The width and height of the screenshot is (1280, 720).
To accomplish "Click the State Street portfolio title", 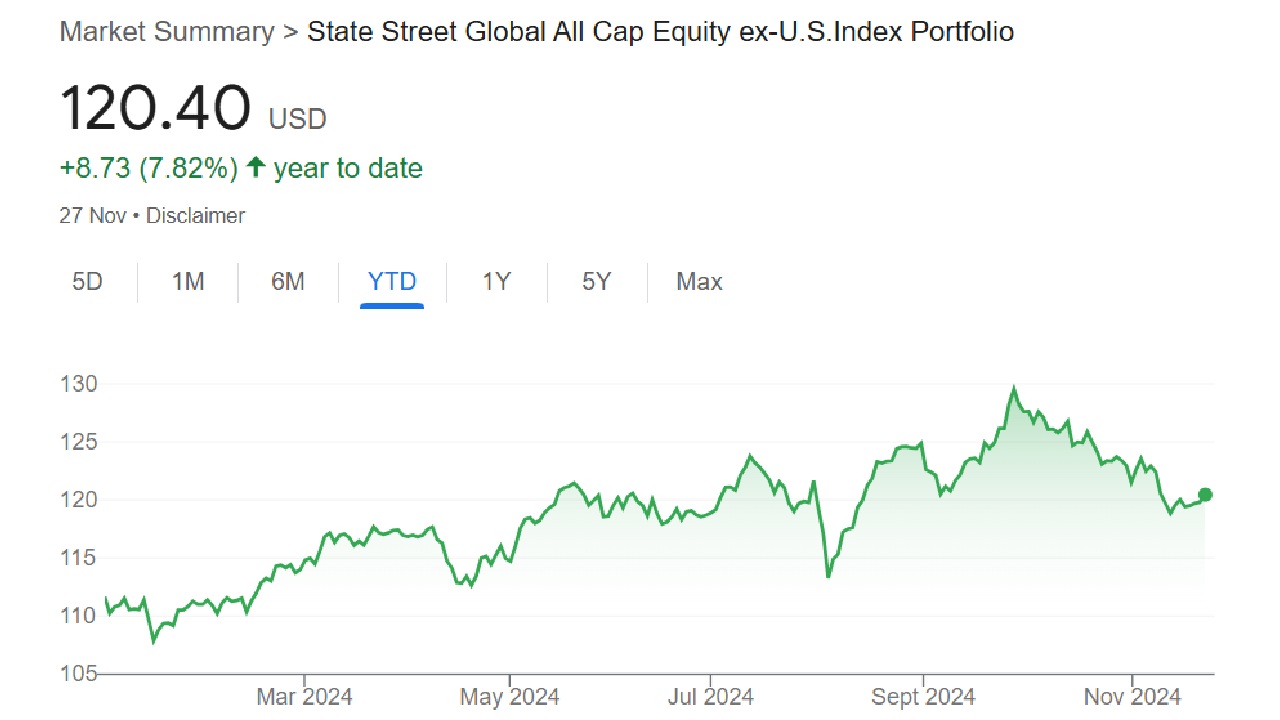I will [x=660, y=32].
